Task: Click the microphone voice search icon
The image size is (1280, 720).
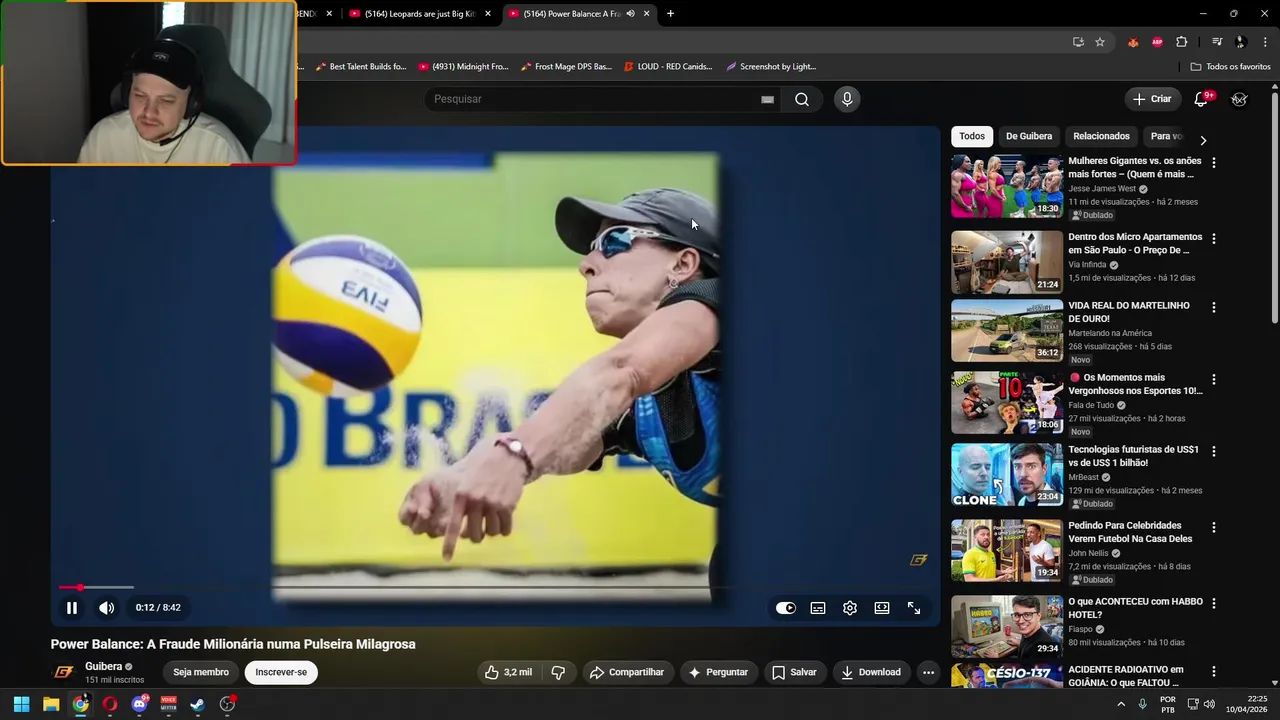Action: [847, 99]
